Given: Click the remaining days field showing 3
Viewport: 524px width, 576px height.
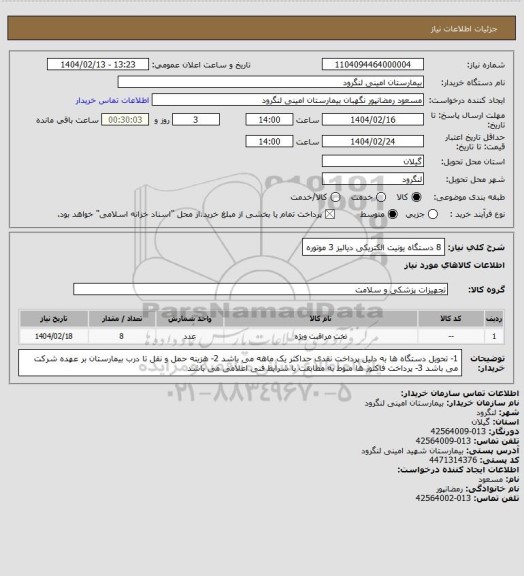Looking at the screenshot, I should pos(196,120).
